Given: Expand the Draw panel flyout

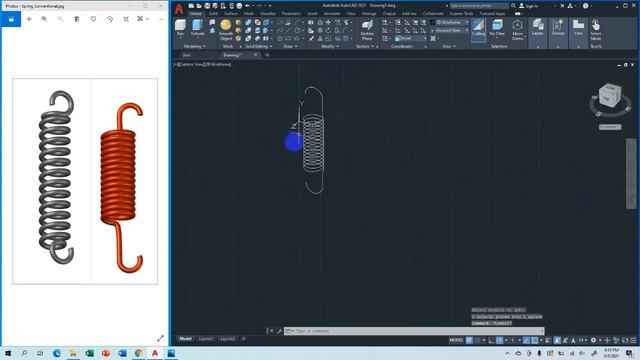Looking at the screenshot, I should (x=290, y=46).
